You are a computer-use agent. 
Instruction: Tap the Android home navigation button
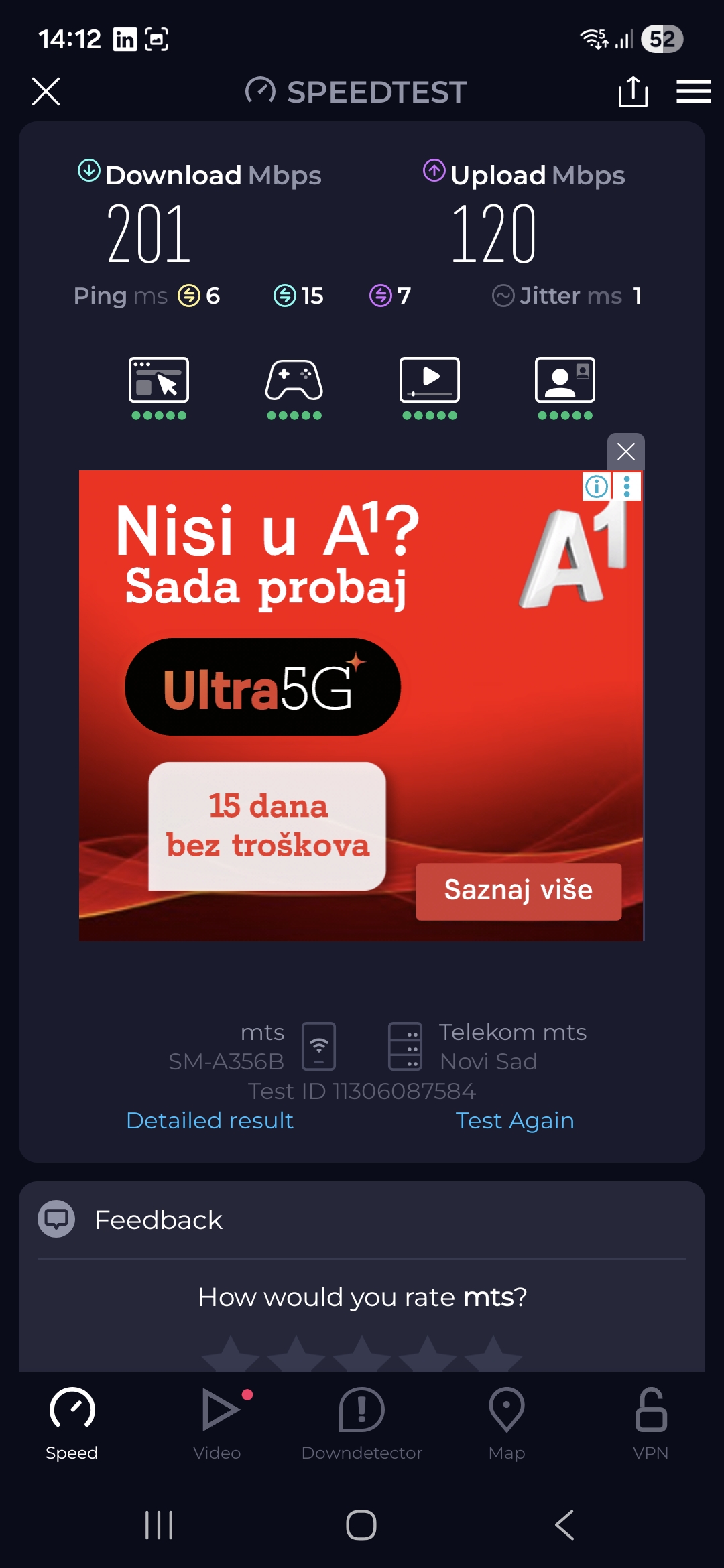(361, 1525)
